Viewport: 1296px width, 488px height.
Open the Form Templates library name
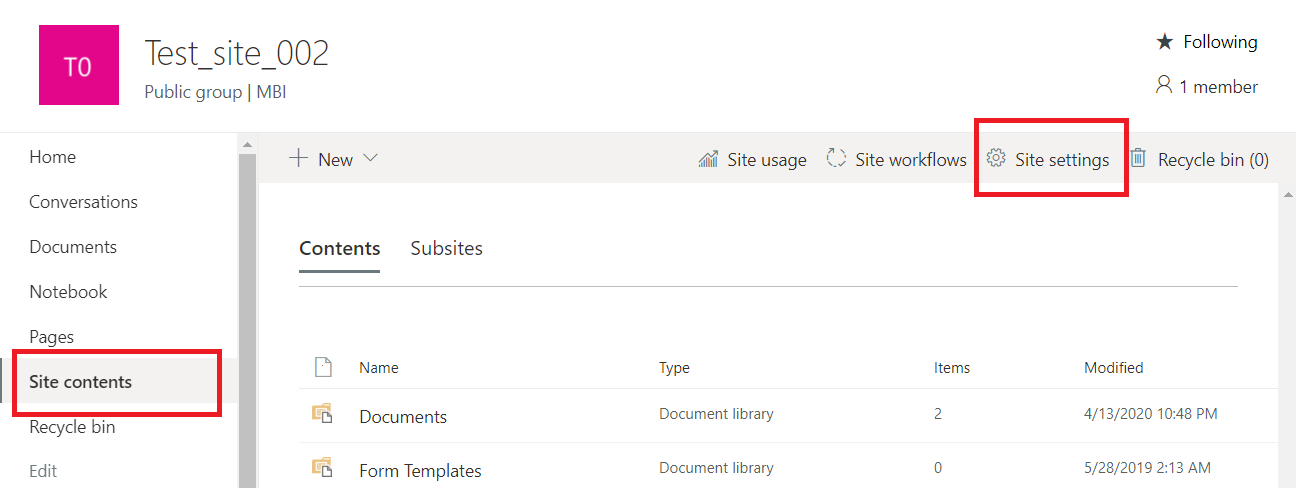coord(420,471)
